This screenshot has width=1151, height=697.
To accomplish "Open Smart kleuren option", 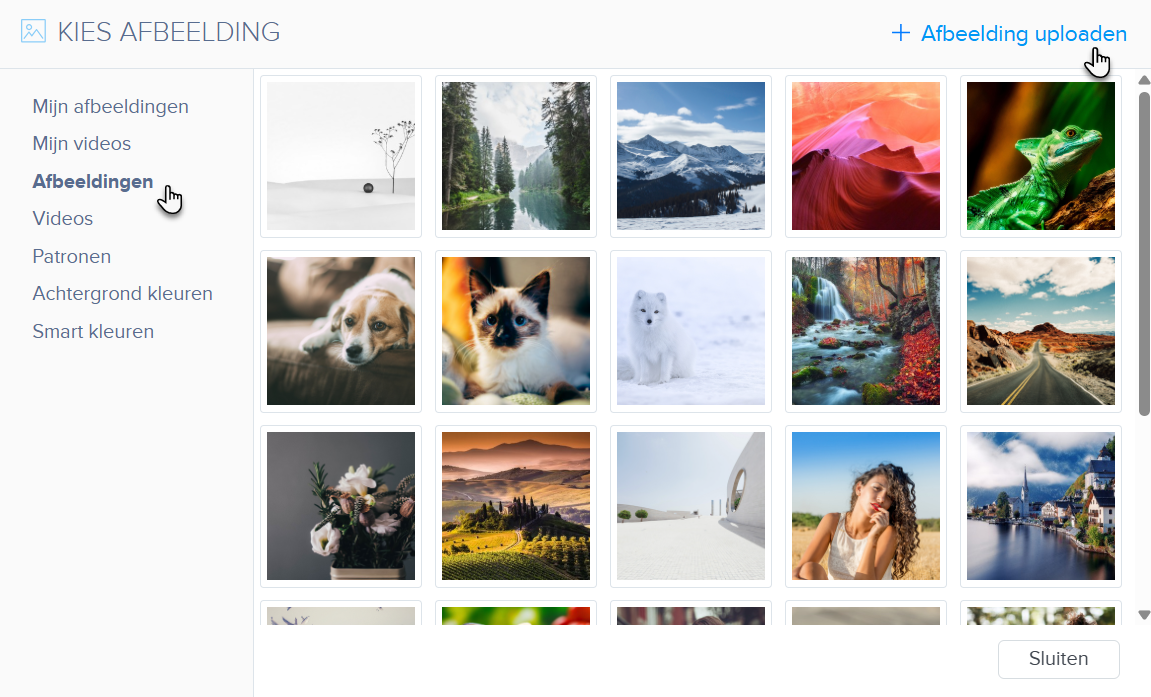I will (x=93, y=332).
